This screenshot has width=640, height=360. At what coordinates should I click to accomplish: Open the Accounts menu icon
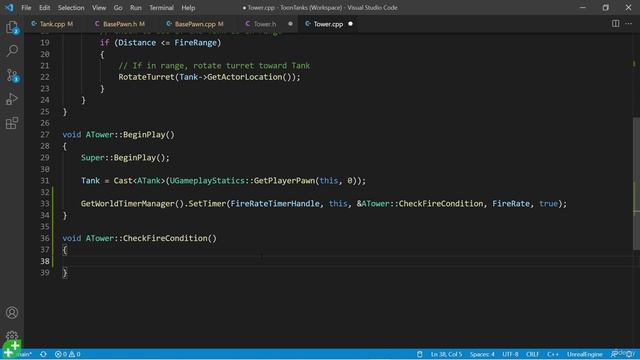coord(12,313)
